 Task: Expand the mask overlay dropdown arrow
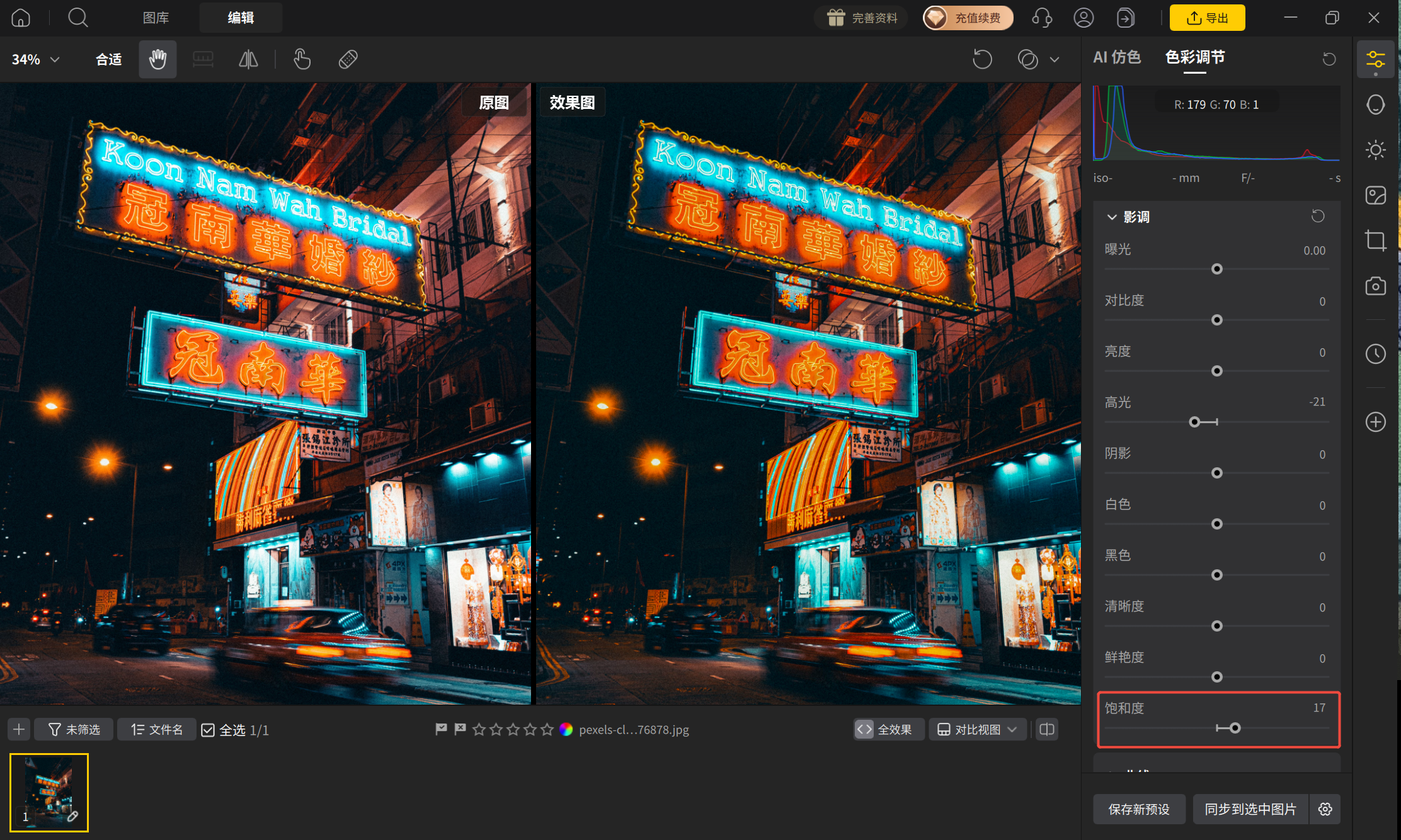point(1055,59)
